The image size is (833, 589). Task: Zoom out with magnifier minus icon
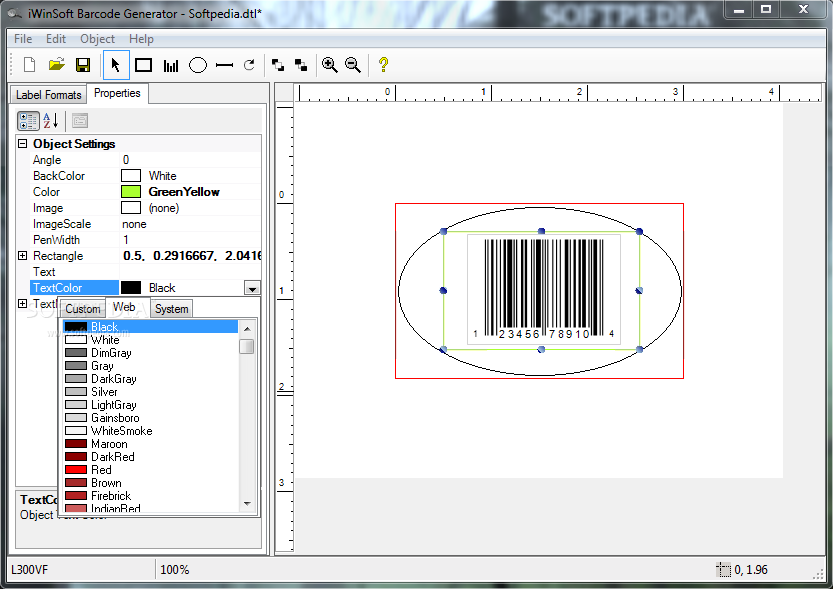pyautogui.click(x=353, y=65)
